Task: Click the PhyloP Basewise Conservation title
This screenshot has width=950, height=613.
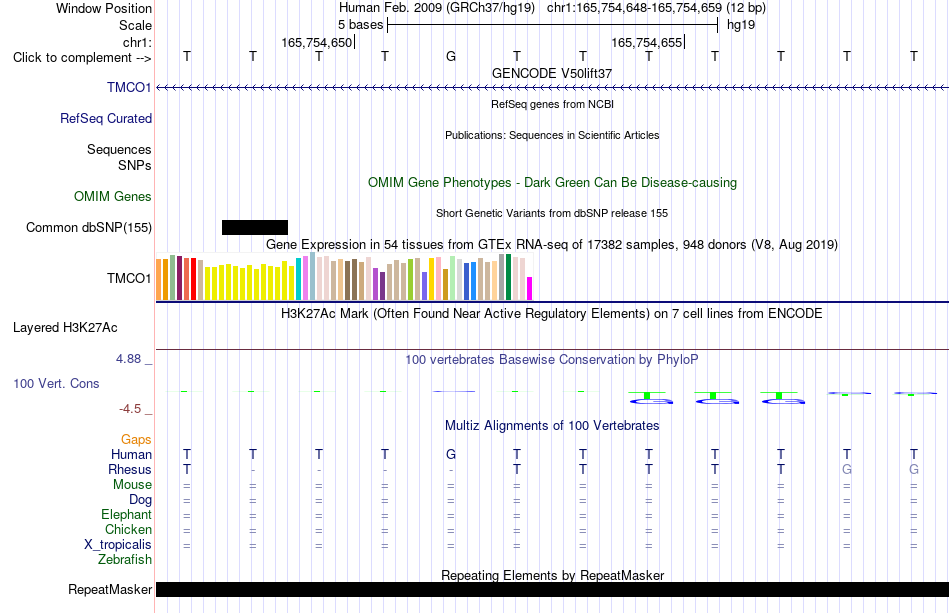Action: (x=552, y=359)
